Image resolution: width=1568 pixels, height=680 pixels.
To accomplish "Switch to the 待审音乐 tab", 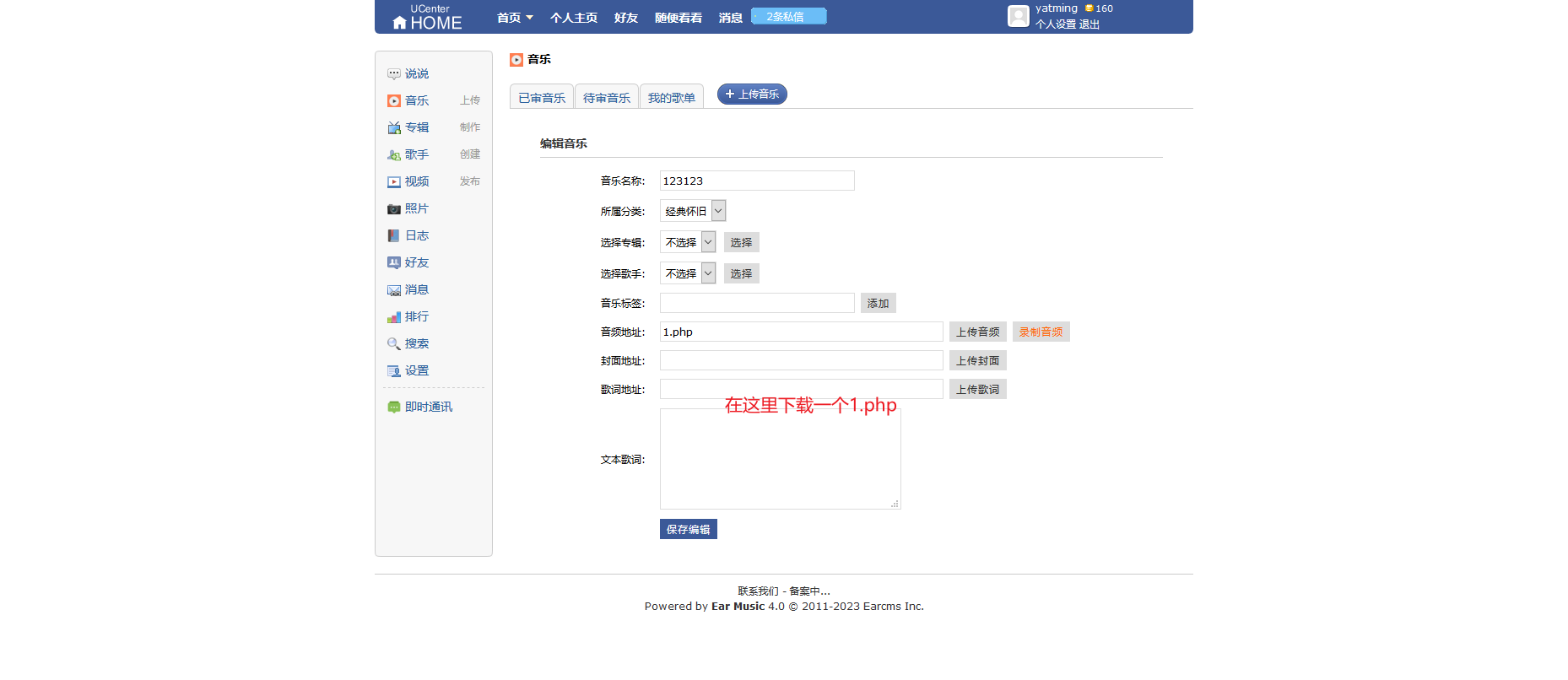I will pos(607,97).
